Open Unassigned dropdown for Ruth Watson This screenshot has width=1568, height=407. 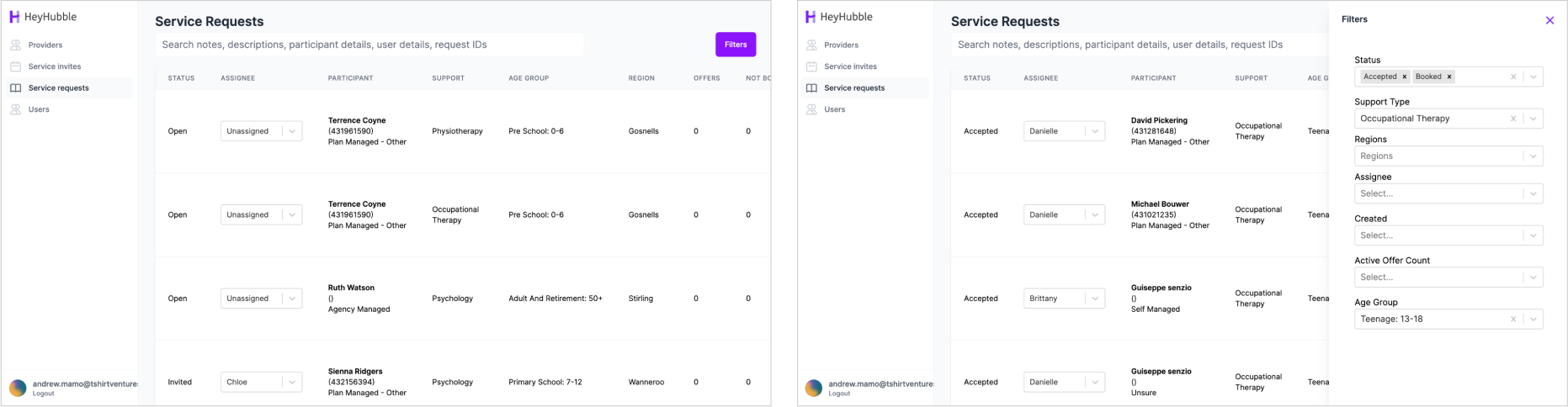pyautogui.click(x=261, y=299)
